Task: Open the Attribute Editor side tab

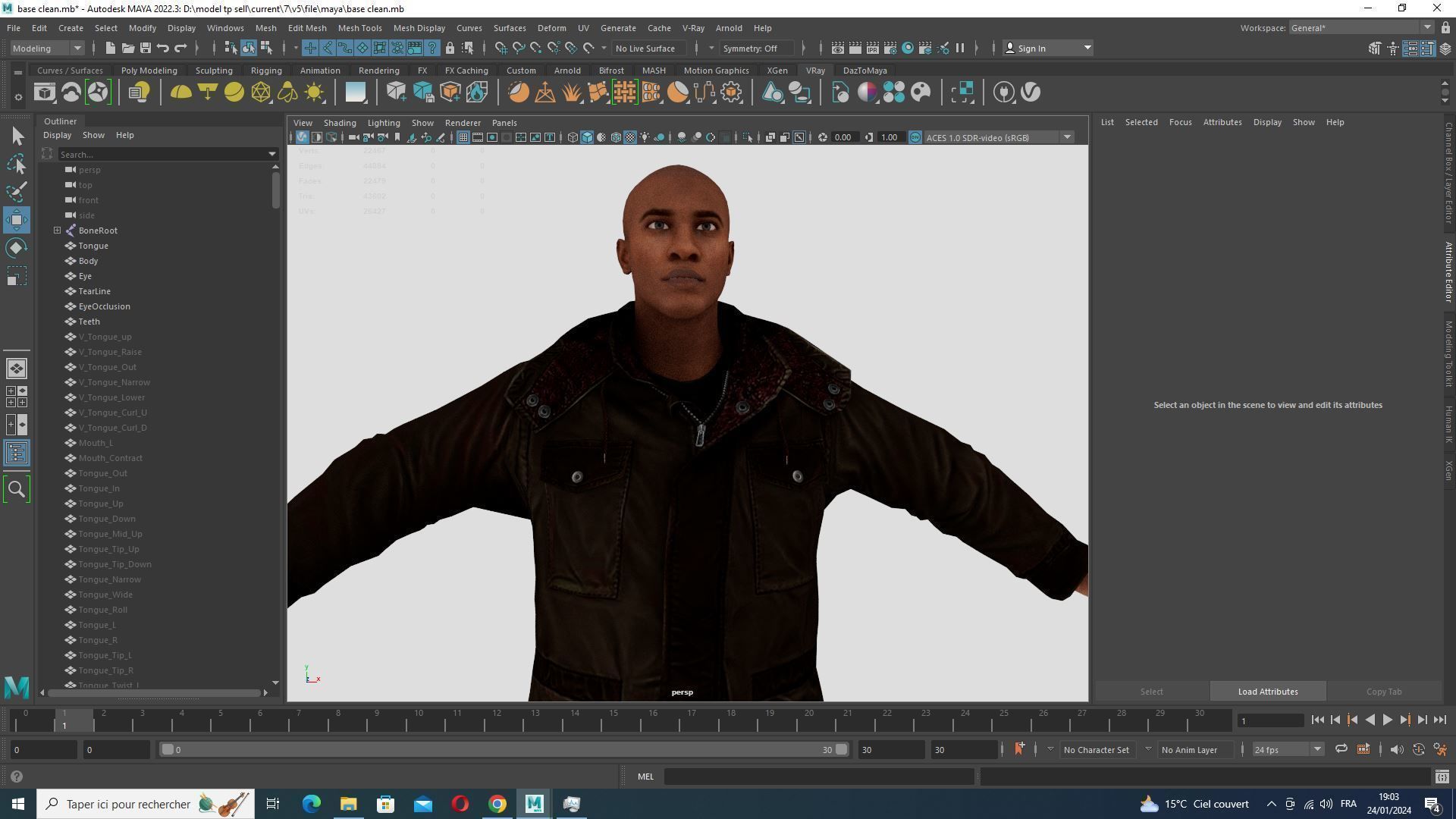Action: click(x=1448, y=271)
